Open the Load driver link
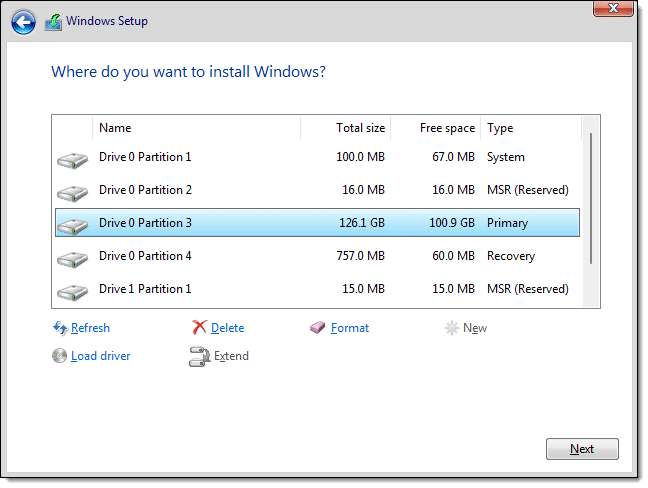The image size is (648, 488). [100, 356]
